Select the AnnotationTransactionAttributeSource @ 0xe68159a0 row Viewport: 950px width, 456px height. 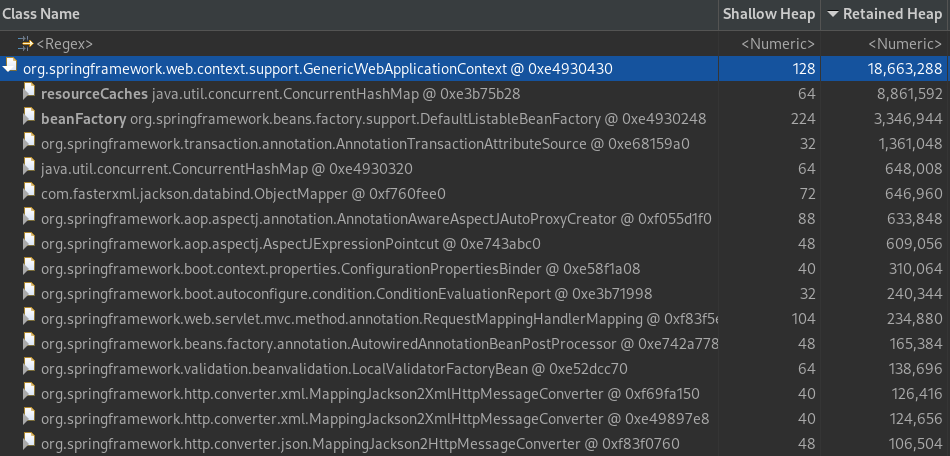point(475,144)
